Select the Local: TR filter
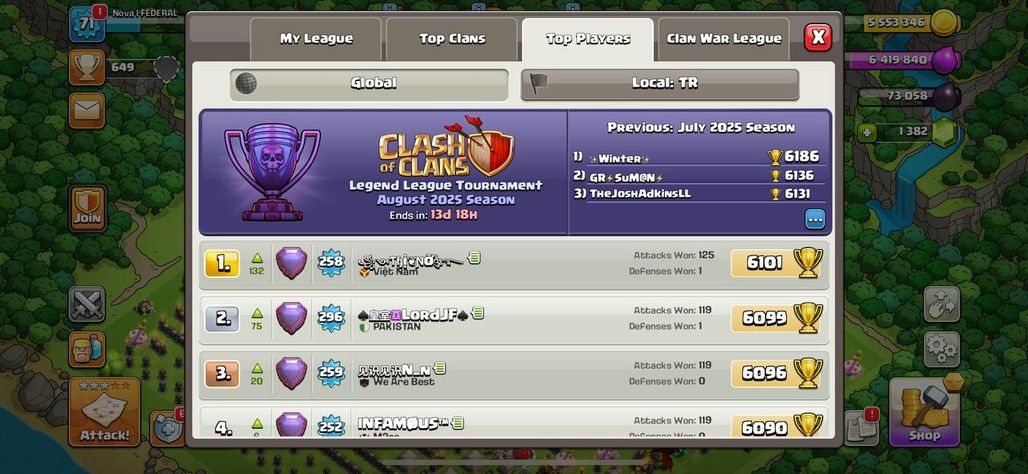Image resolution: width=1028 pixels, height=474 pixels. click(x=660, y=85)
